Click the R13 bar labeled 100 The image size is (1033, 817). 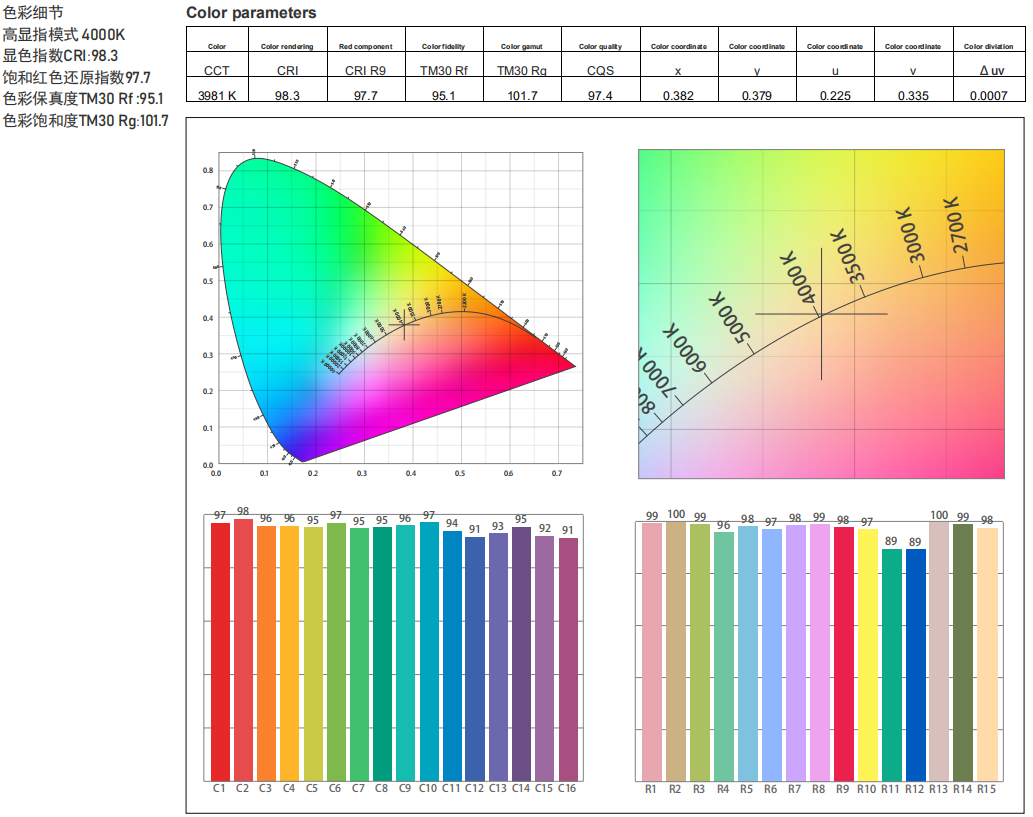click(x=939, y=652)
